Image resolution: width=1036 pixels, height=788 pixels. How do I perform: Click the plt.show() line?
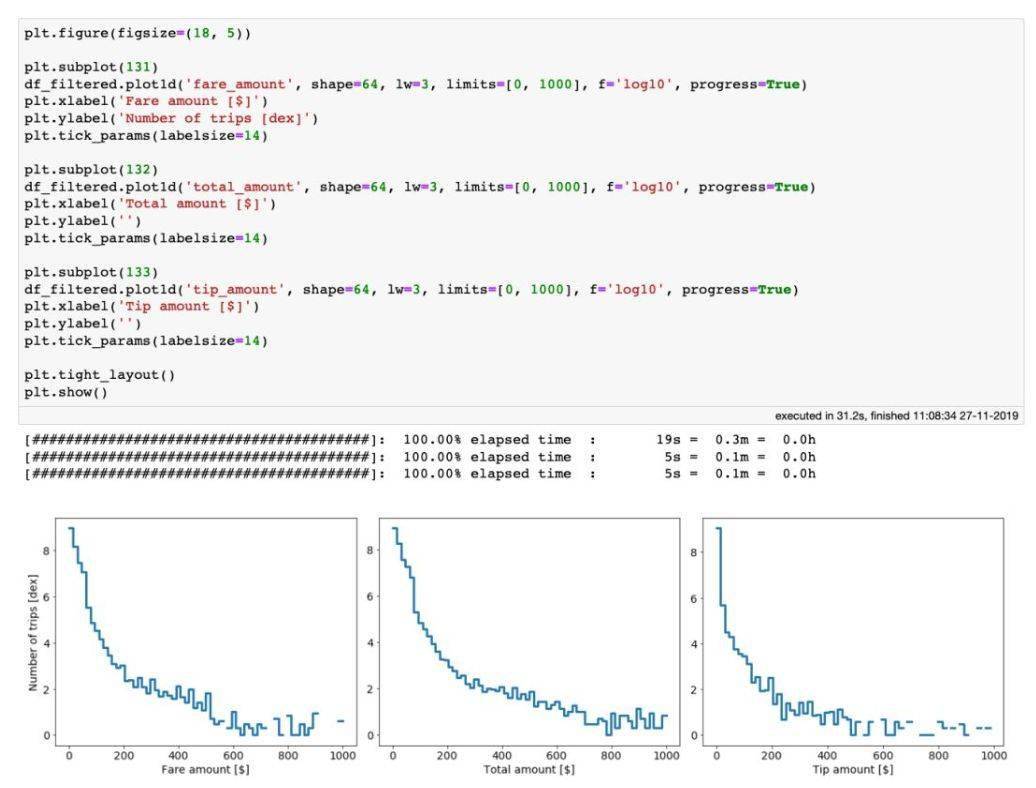66,392
